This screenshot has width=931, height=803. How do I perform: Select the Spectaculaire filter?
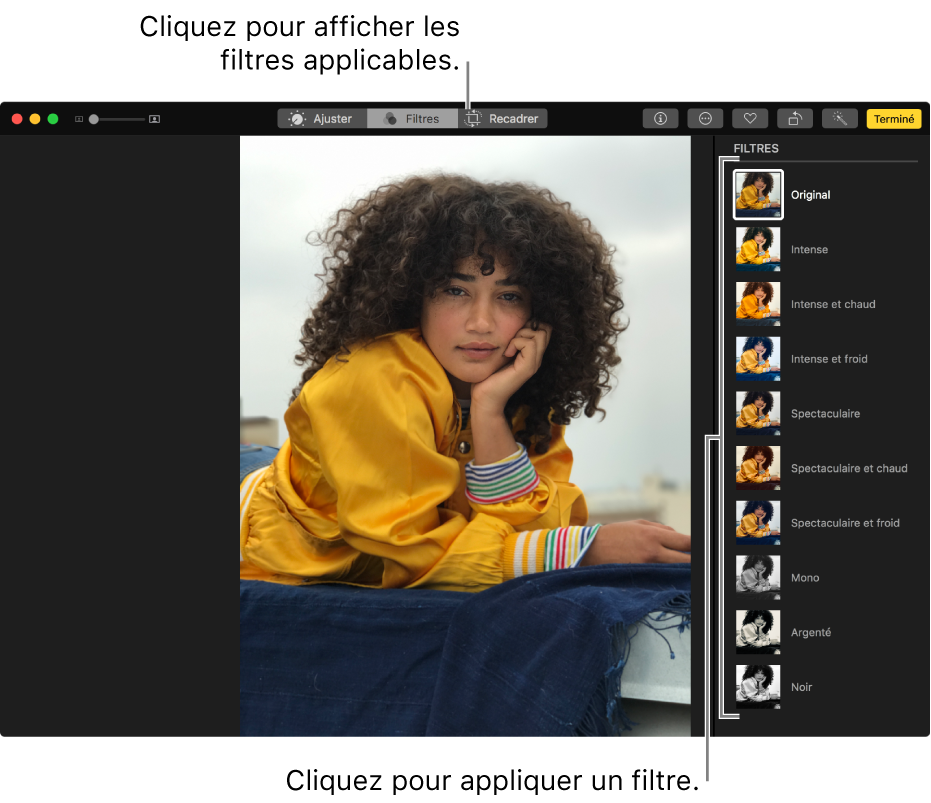[x=758, y=413]
